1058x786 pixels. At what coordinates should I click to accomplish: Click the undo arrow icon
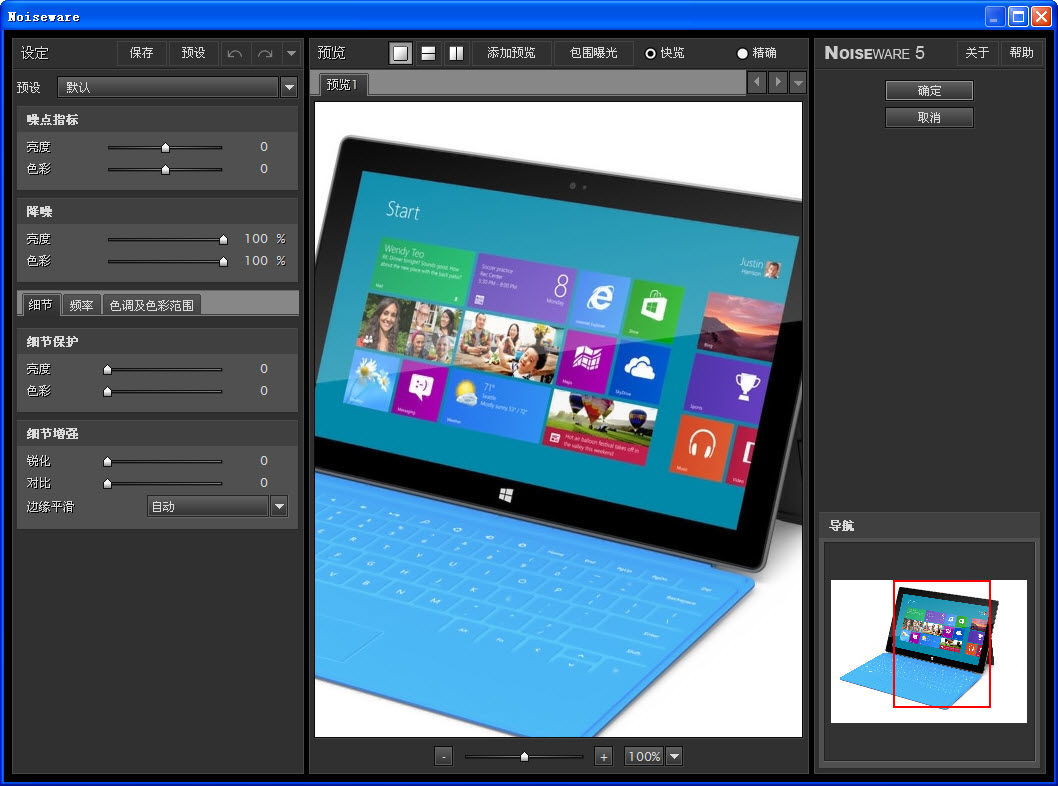[235, 53]
